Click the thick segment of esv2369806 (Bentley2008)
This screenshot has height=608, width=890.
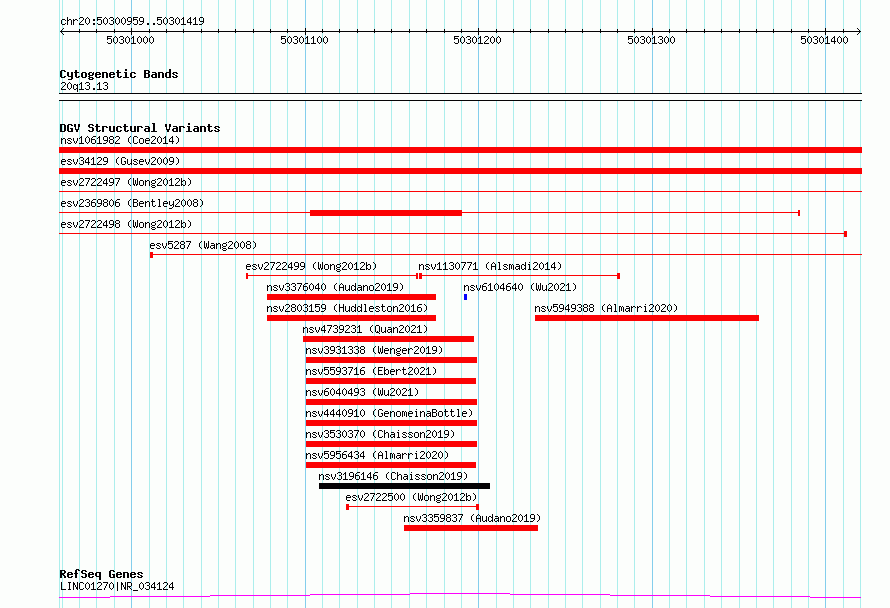click(386, 213)
